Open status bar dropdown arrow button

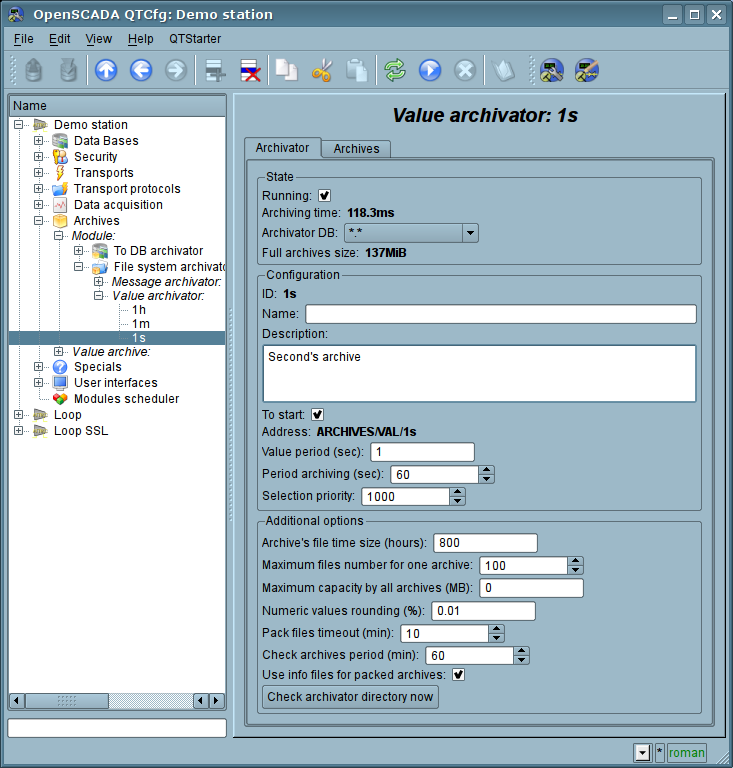coord(642,752)
